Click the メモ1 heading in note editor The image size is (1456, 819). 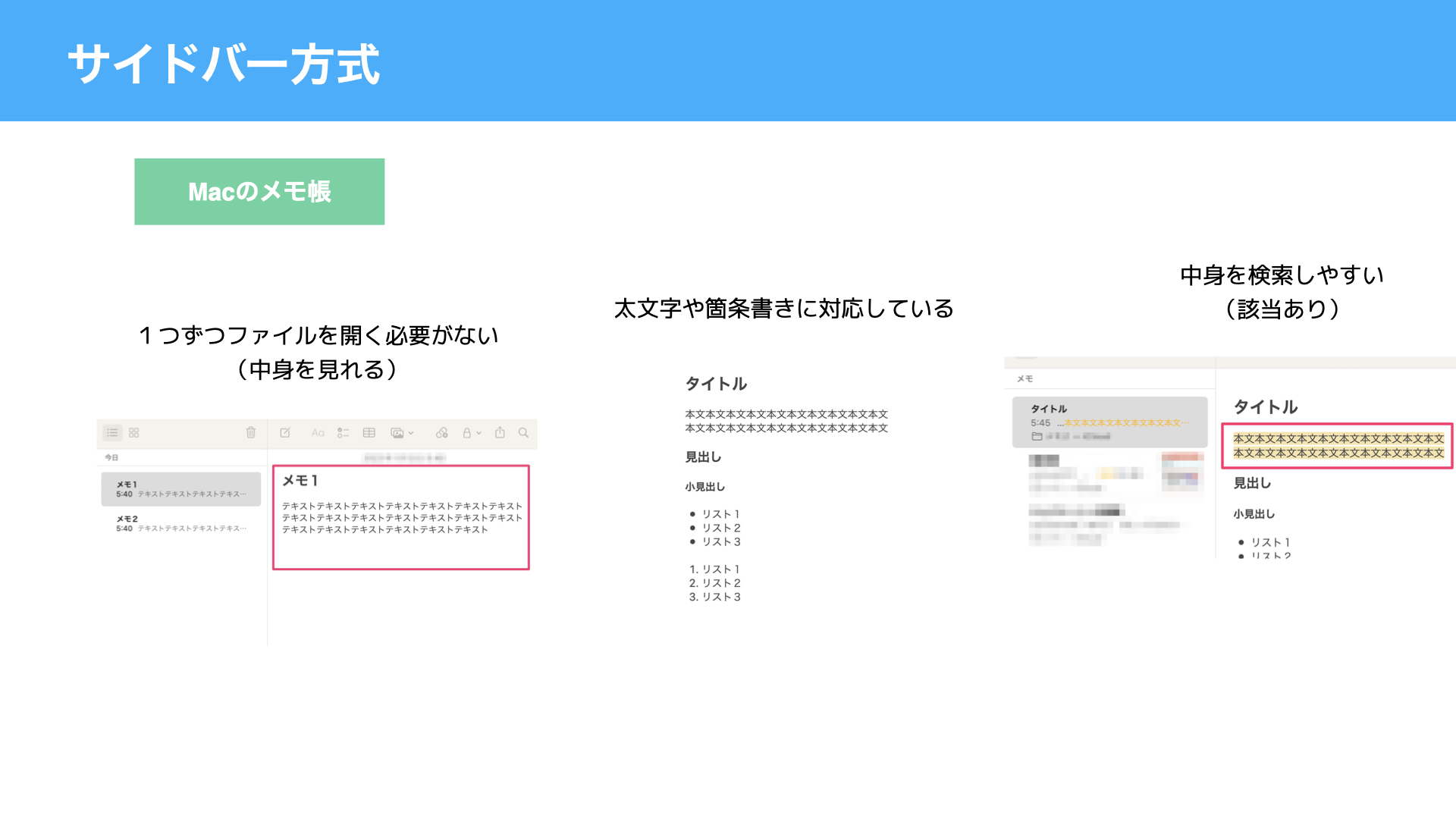(300, 481)
